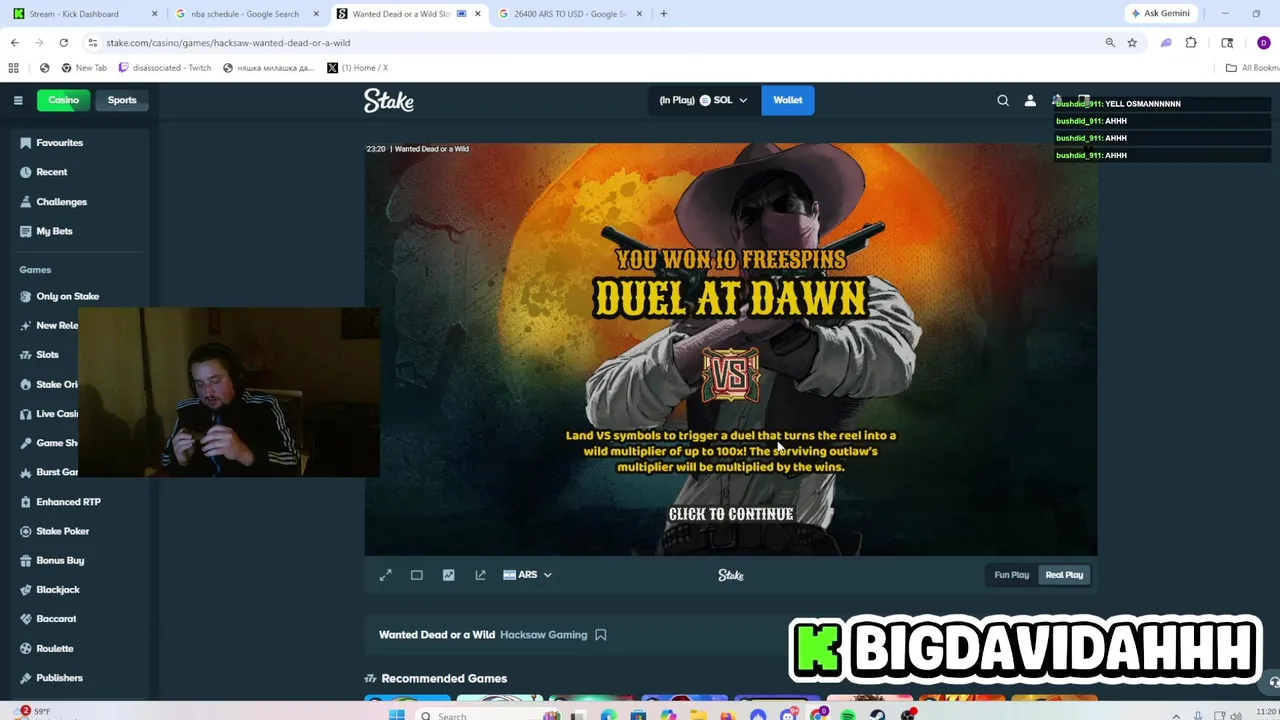The image size is (1280, 720).
Task: Open browser zoom magnifier icon
Action: pyautogui.click(x=1110, y=43)
